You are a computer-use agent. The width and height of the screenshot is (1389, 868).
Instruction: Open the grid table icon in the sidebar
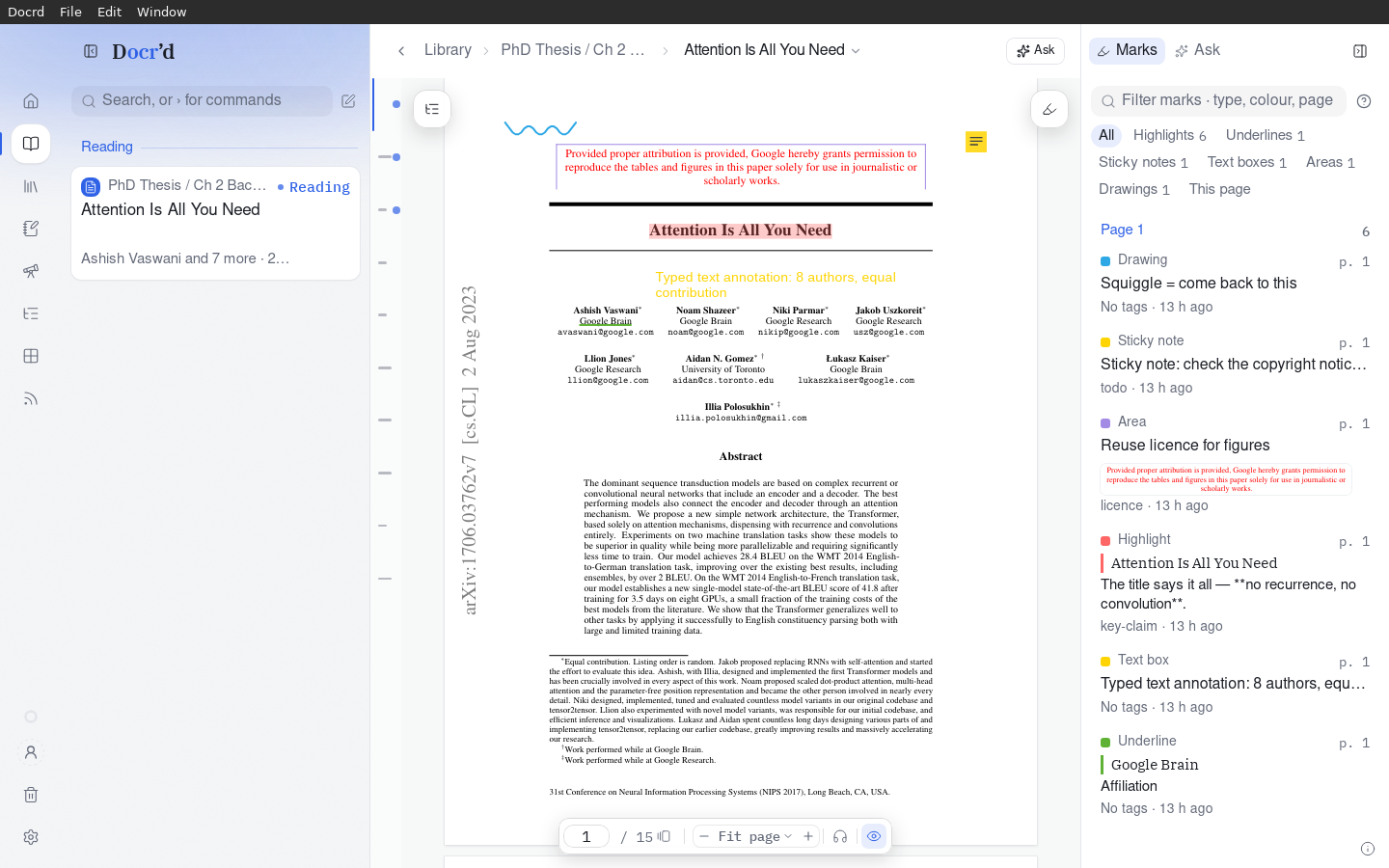click(x=31, y=356)
